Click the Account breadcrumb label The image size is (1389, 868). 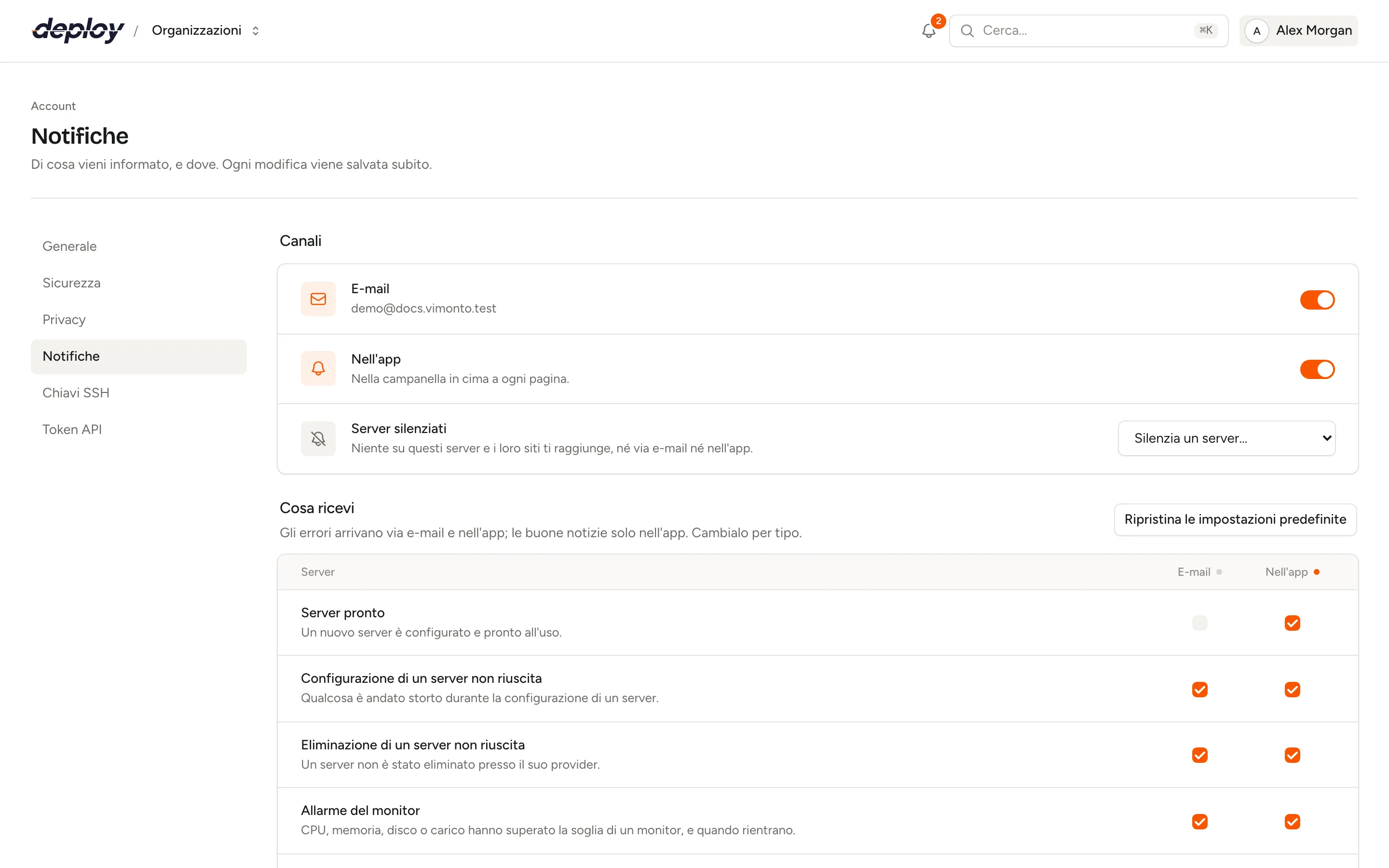click(x=54, y=106)
